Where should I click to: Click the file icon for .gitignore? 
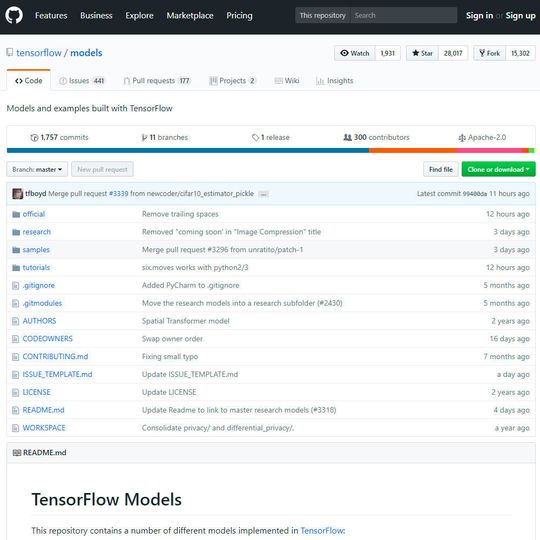point(15,285)
